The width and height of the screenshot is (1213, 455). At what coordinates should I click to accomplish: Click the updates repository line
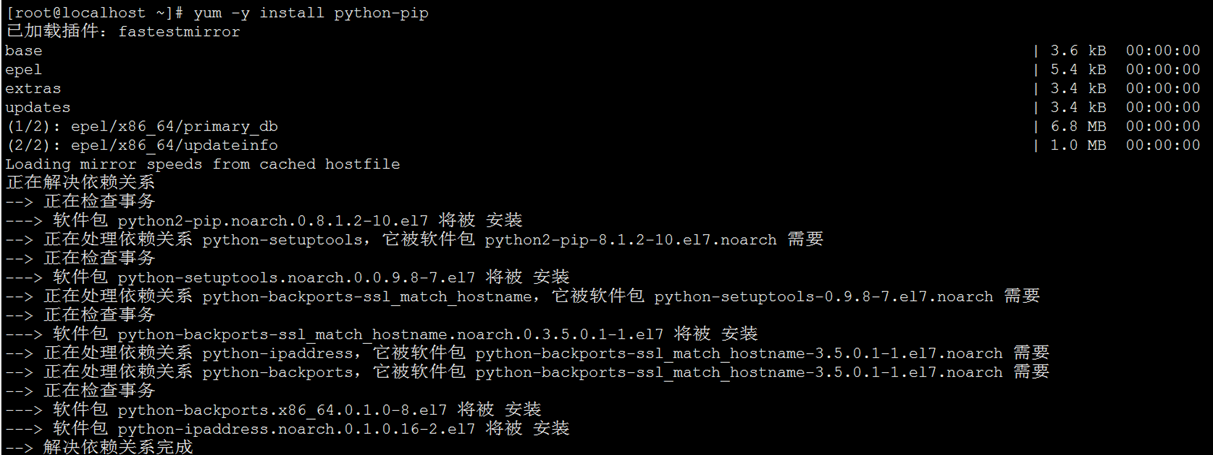click(602, 108)
